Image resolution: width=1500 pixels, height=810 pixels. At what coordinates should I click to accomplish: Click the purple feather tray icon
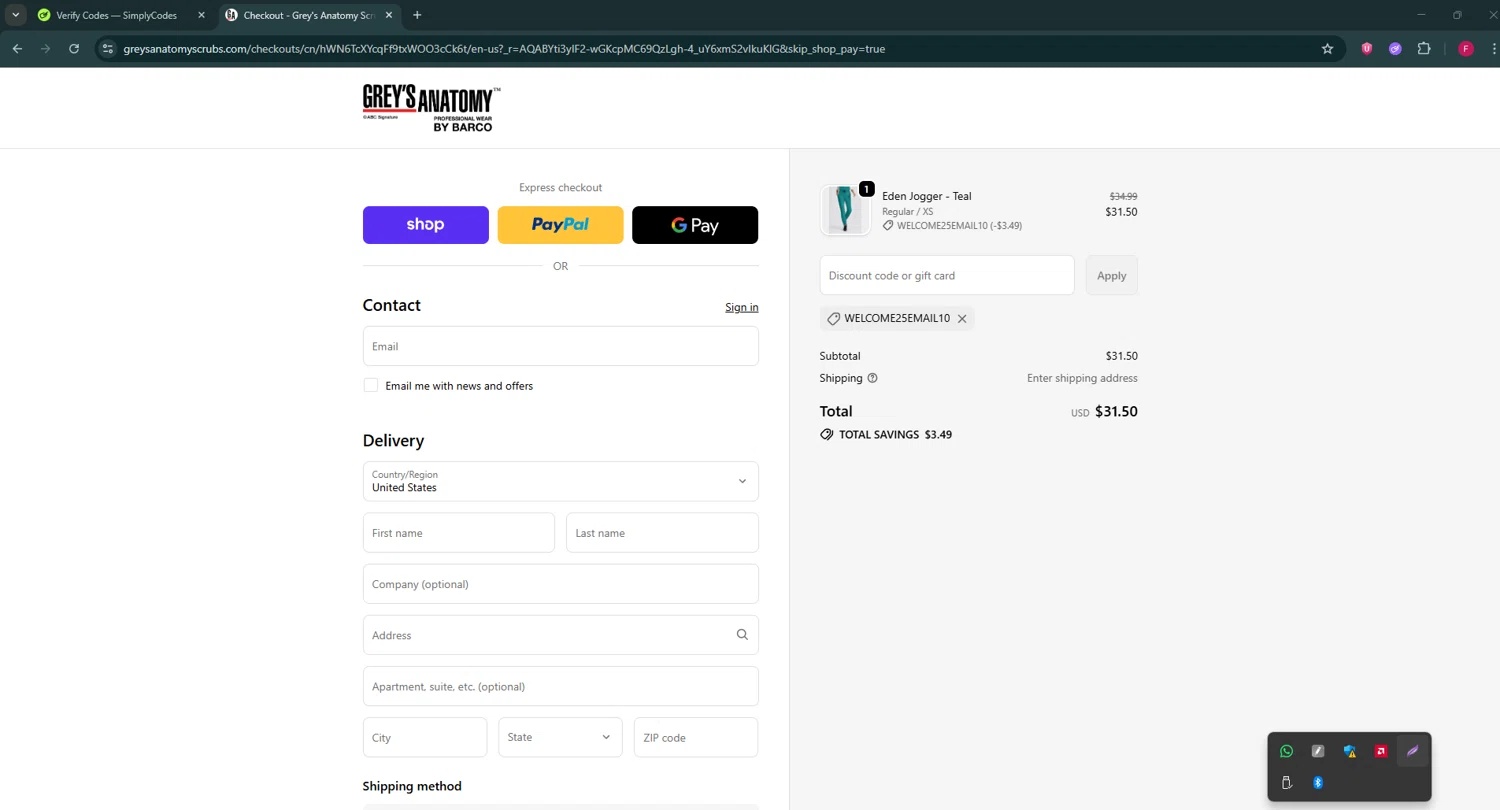tap(1413, 751)
